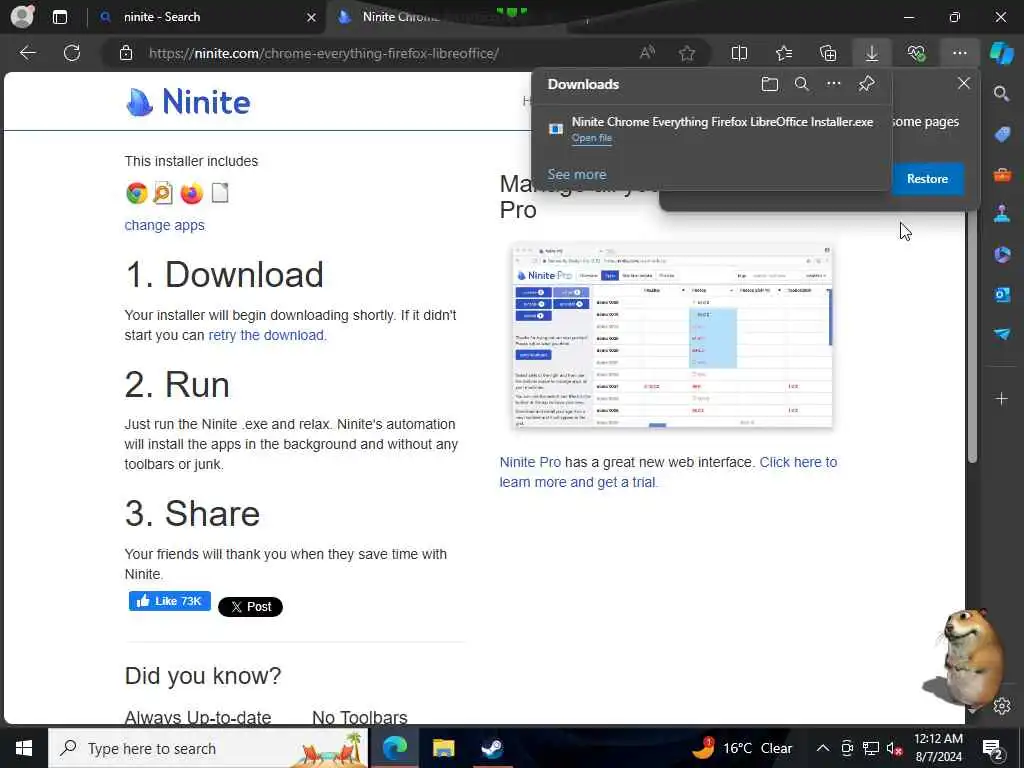Click the Restore button

pos(927,179)
